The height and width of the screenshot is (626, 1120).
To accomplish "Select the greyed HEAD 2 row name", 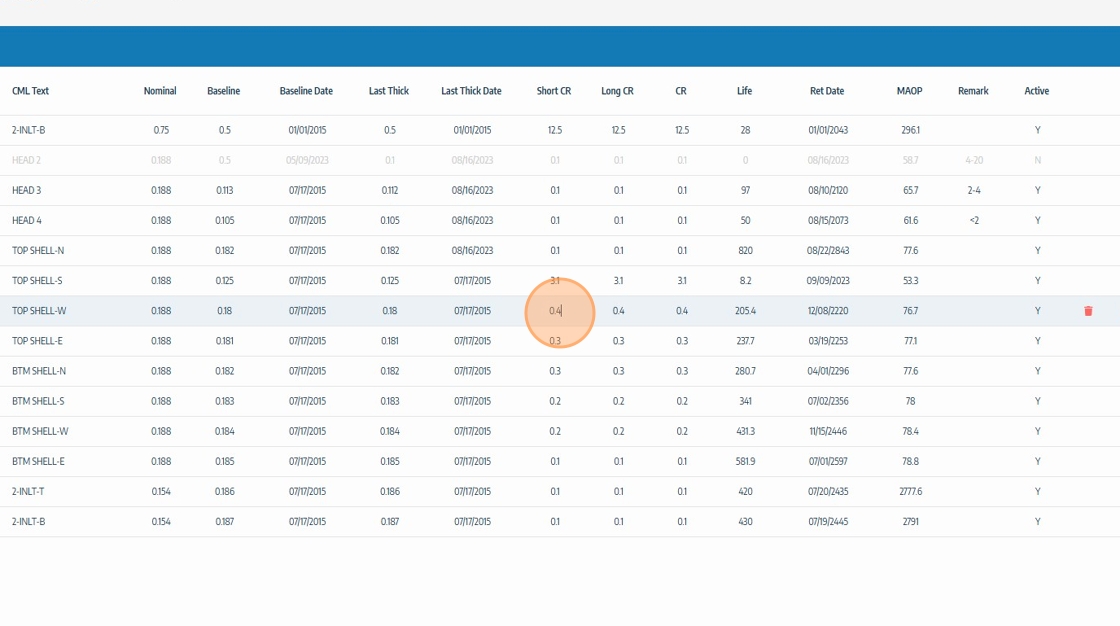I will 26,160.
